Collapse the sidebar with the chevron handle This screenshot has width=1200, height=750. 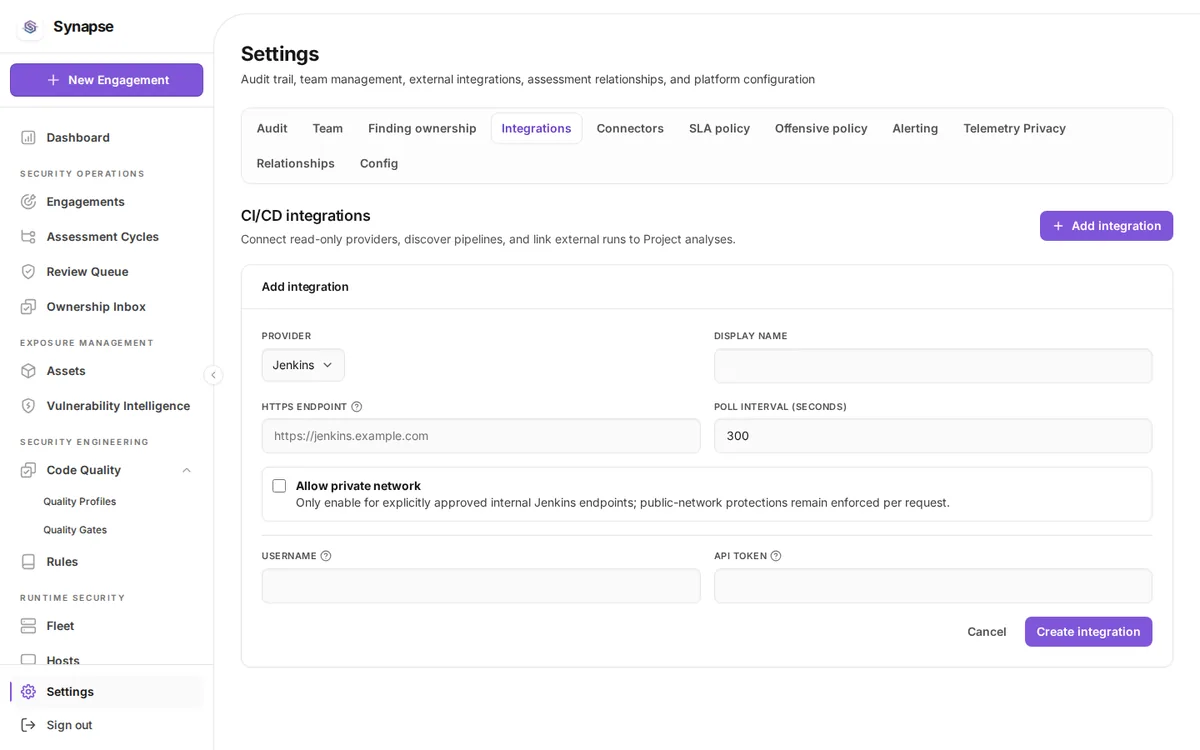tap(213, 375)
